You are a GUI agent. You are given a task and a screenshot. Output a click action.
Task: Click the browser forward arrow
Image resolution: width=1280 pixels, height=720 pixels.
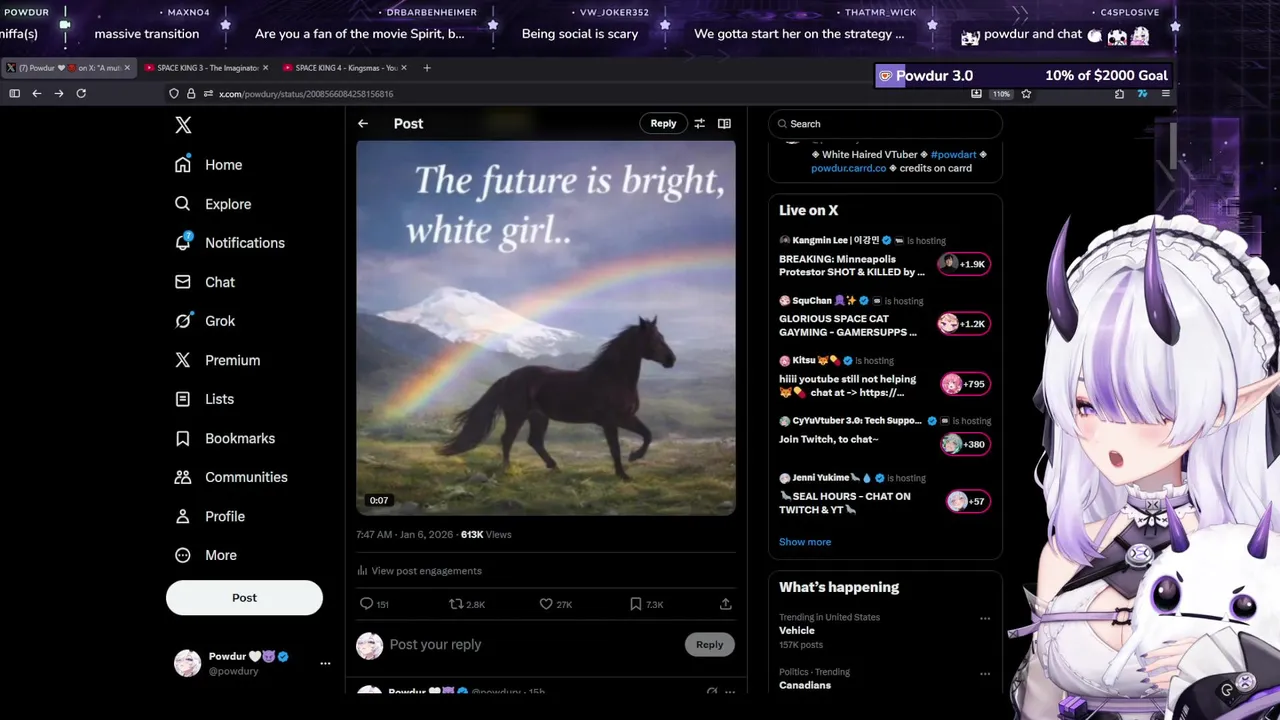coord(59,94)
